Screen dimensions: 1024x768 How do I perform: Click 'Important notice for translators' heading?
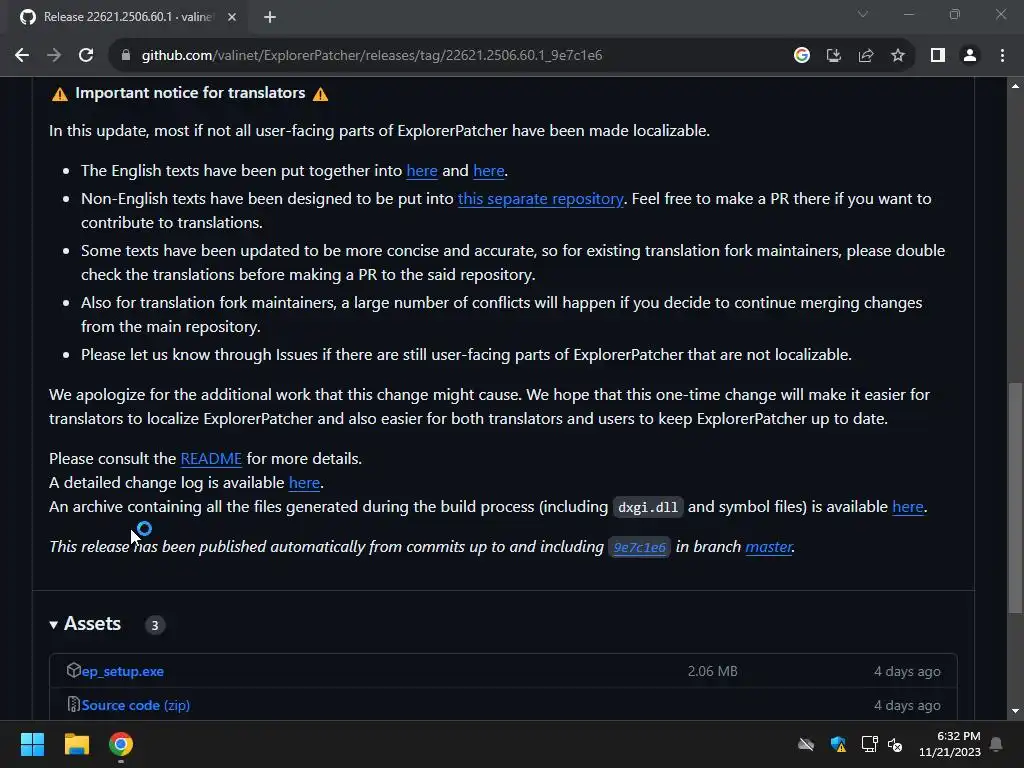pyautogui.click(x=190, y=93)
